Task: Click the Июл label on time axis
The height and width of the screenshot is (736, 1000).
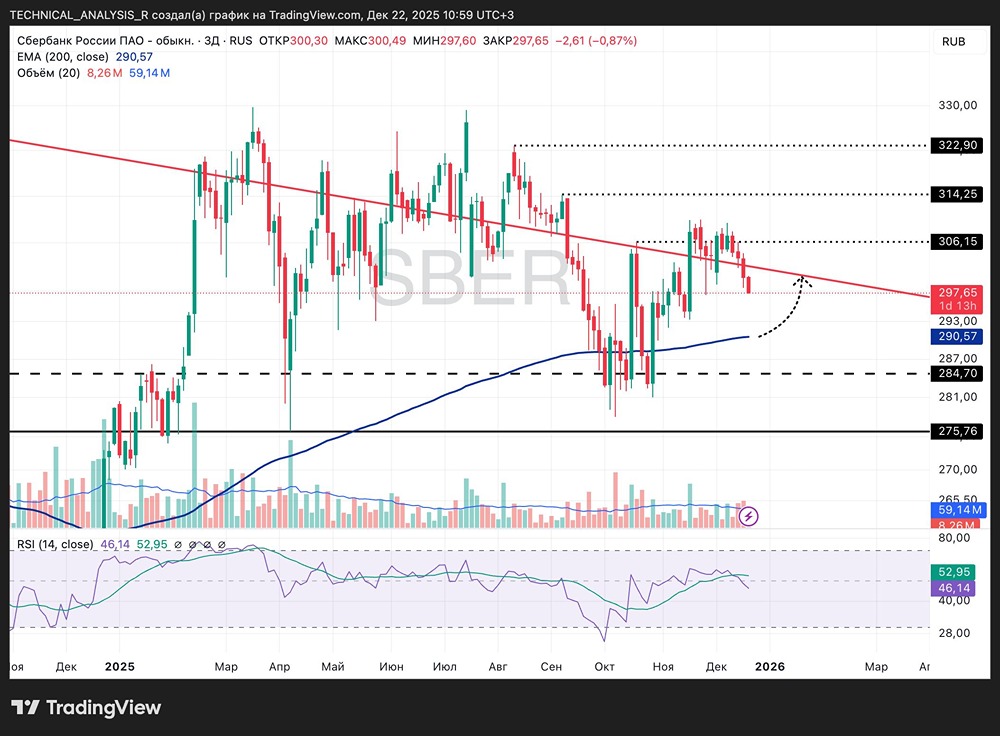Action: click(445, 666)
